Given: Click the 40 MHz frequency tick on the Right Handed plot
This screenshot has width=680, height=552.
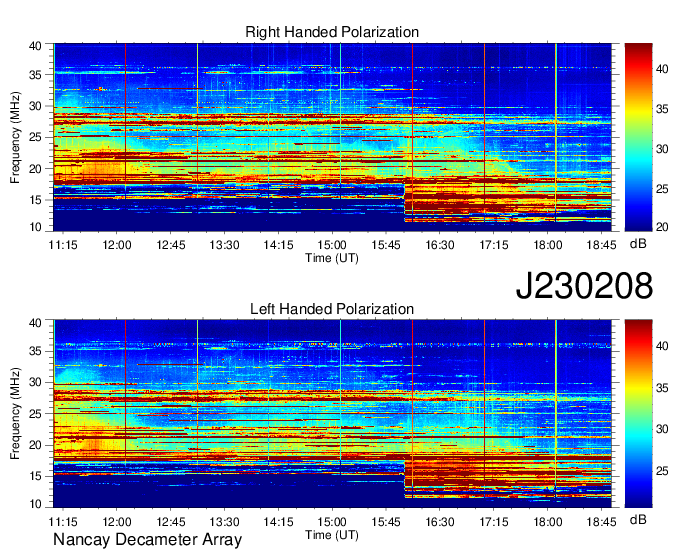Looking at the screenshot, I should (35, 46).
